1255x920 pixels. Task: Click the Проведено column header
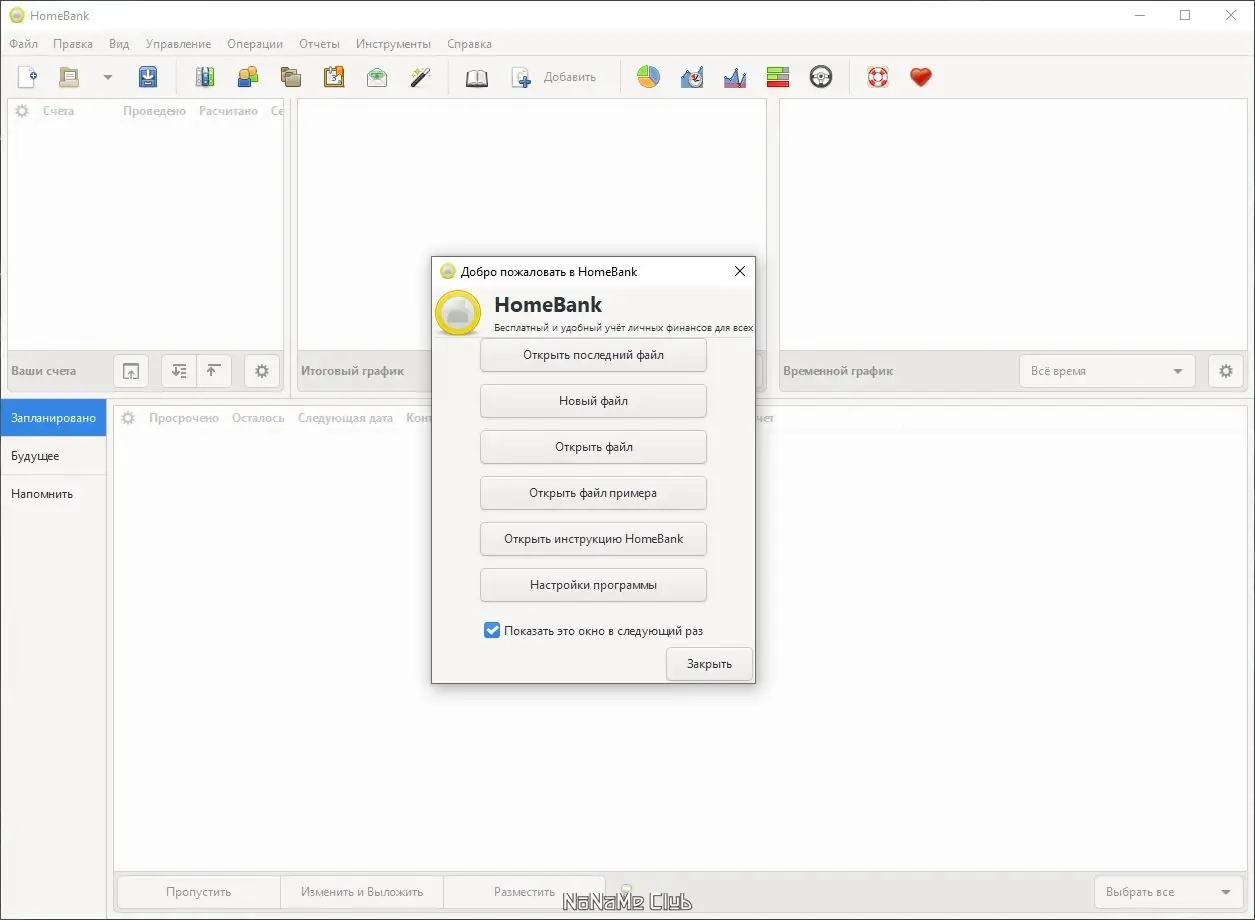(155, 111)
